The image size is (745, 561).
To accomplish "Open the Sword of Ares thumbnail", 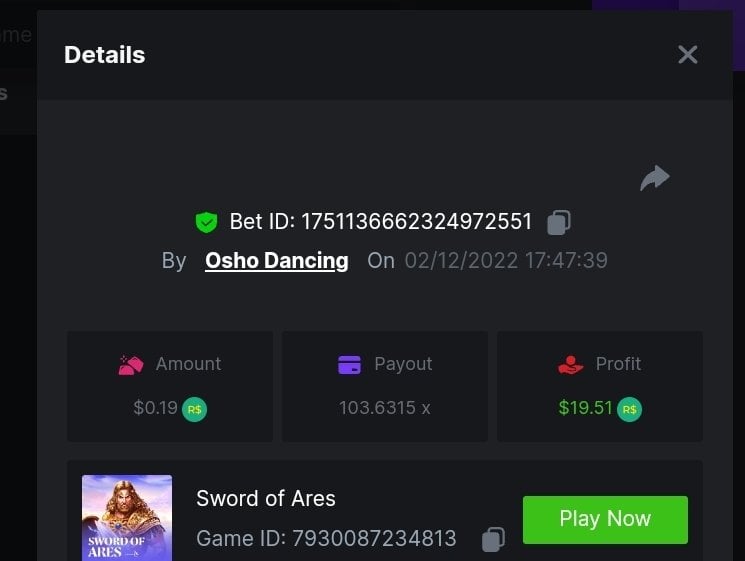I will pos(127,518).
